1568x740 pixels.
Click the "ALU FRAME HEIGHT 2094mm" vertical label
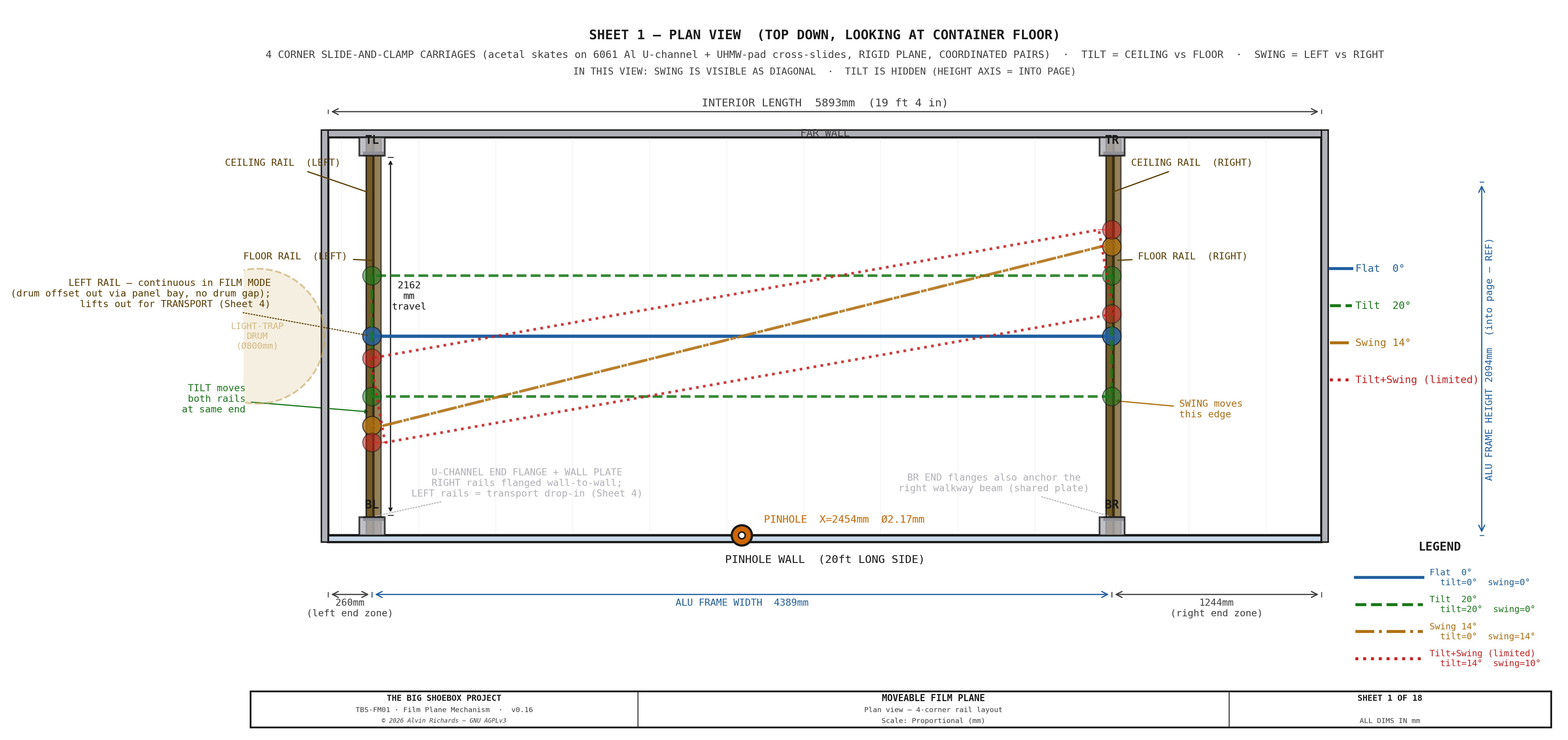(1488, 359)
